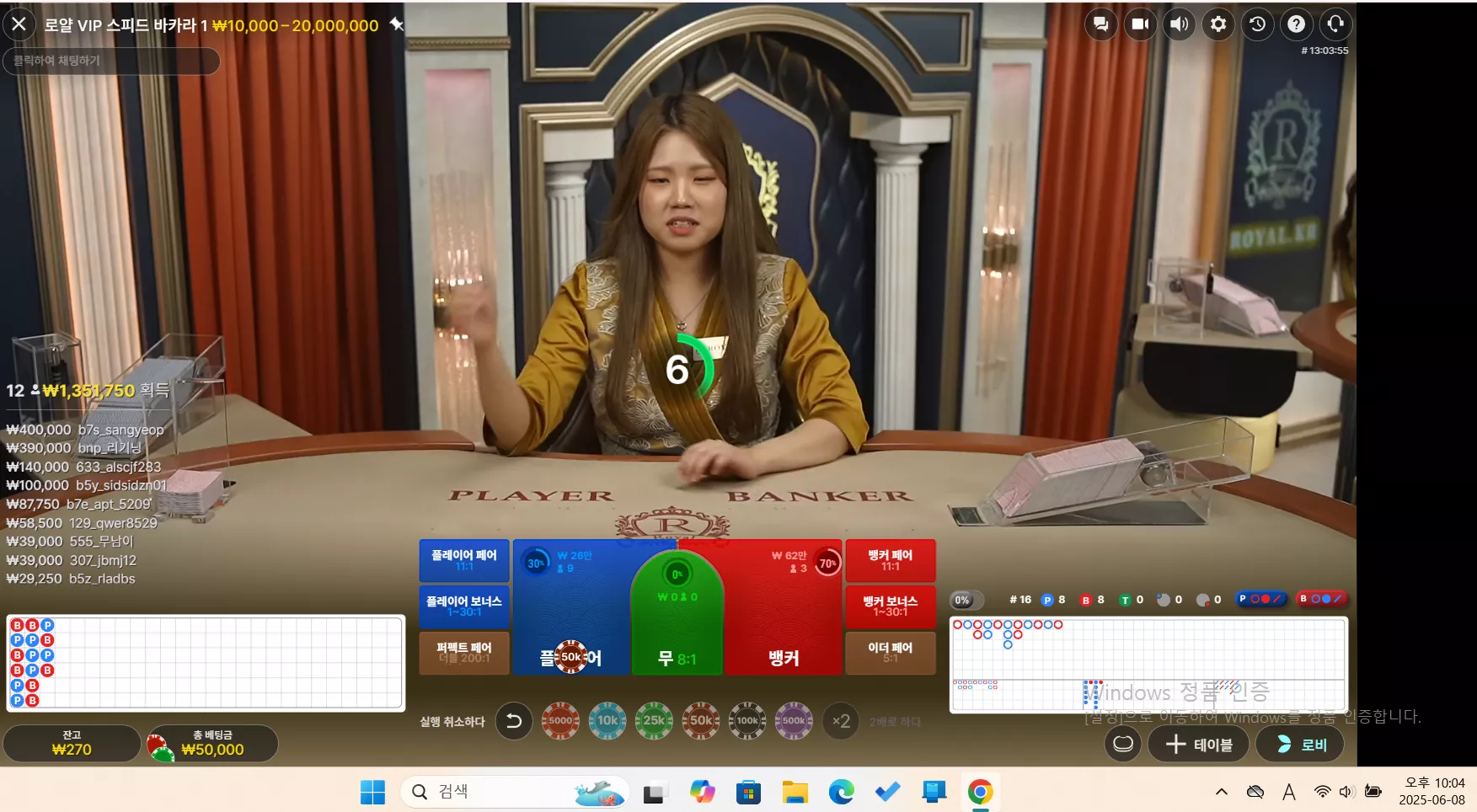Place bet on the red 뱅커 area
This screenshot has width=1477, height=812.
tap(784, 606)
